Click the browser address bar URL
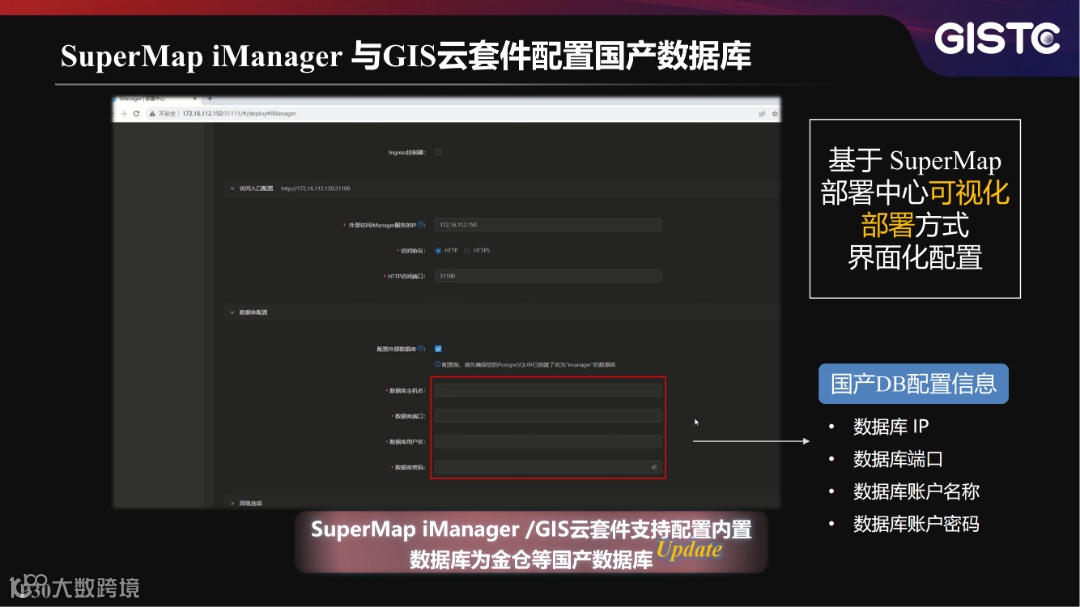Viewport: 1080px width, 607px height. pos(239,114)
